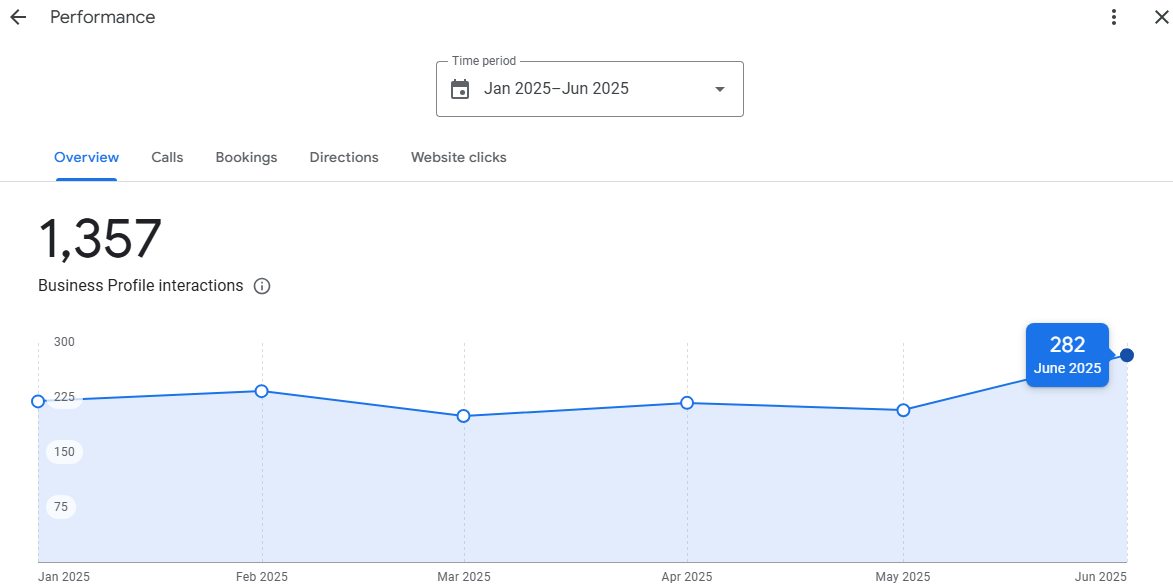
Task: Expand the Time period dropdown arrow
Action: click(x=719, y=89)
